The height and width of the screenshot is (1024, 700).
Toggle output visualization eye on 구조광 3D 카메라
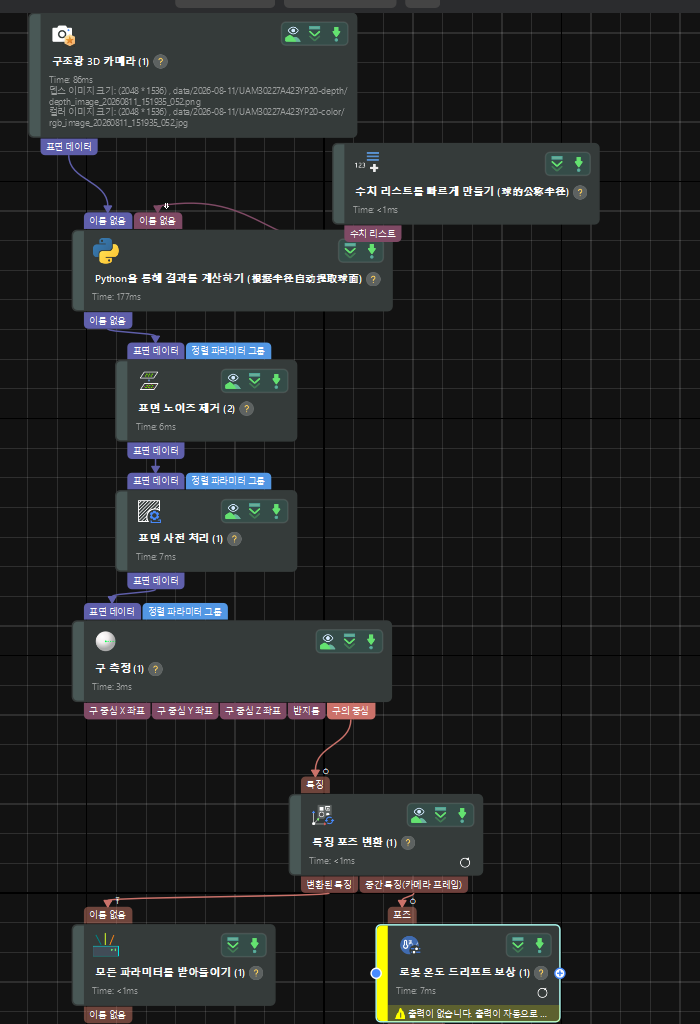[293, 33]
